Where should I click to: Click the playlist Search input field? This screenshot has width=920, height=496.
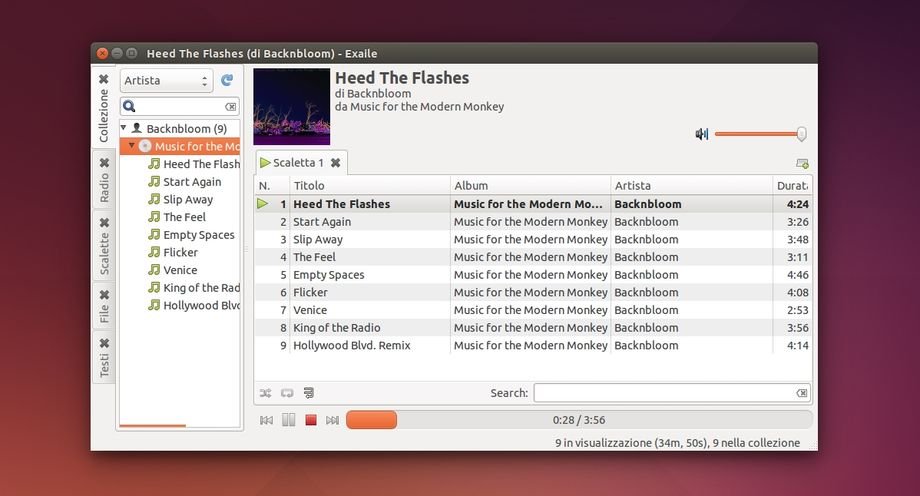click(x=664, y=393)
